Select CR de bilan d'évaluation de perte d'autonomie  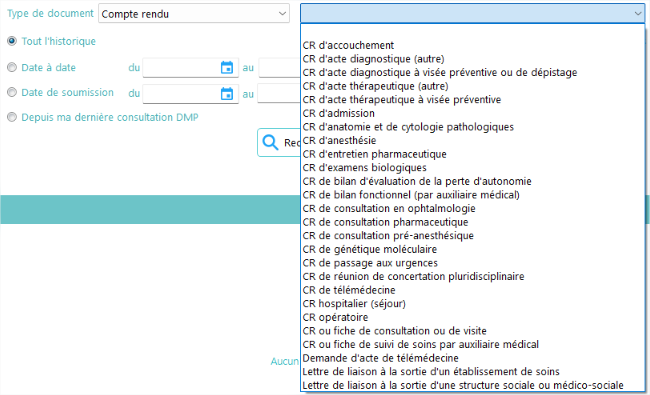[x=473, y=181]
